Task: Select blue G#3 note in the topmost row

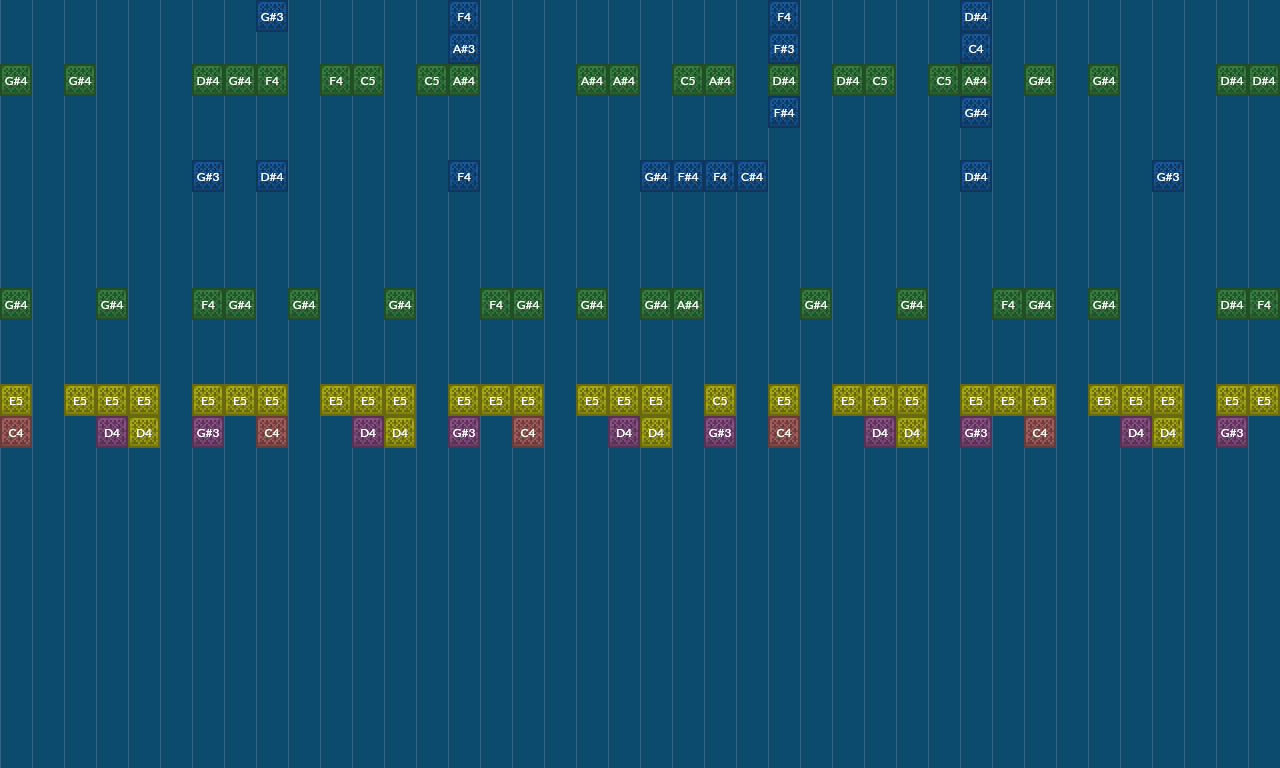Action: pyautogui.click(x=272, y=16)
